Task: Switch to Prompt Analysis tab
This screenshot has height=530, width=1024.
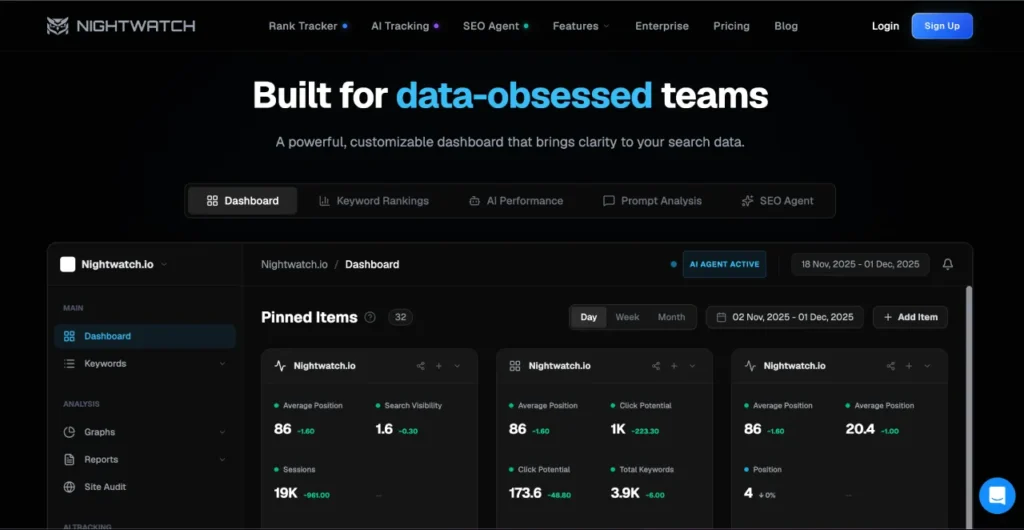Action: 652,201
